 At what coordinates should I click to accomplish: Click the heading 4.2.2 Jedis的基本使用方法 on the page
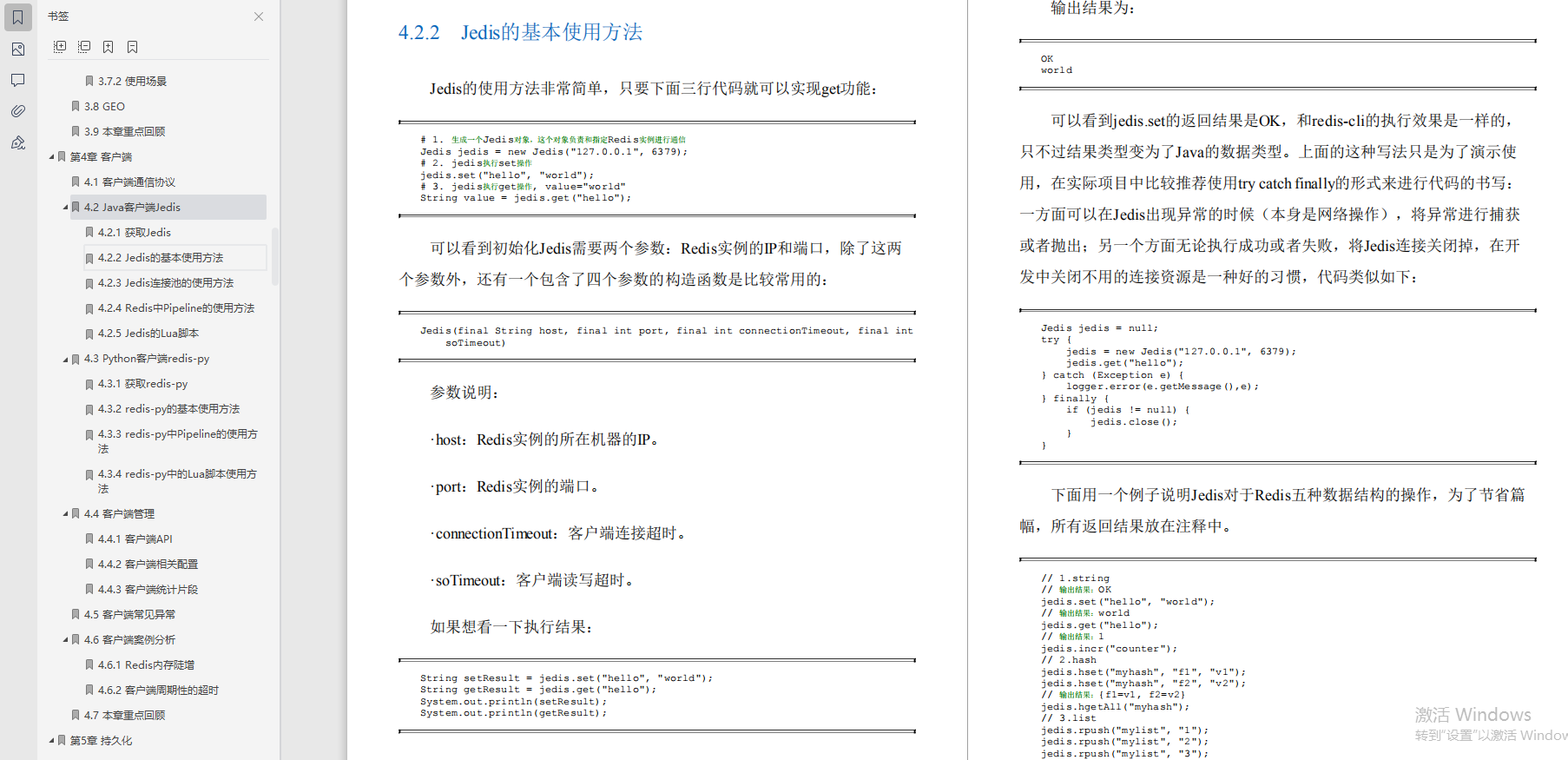coord(520,32)
